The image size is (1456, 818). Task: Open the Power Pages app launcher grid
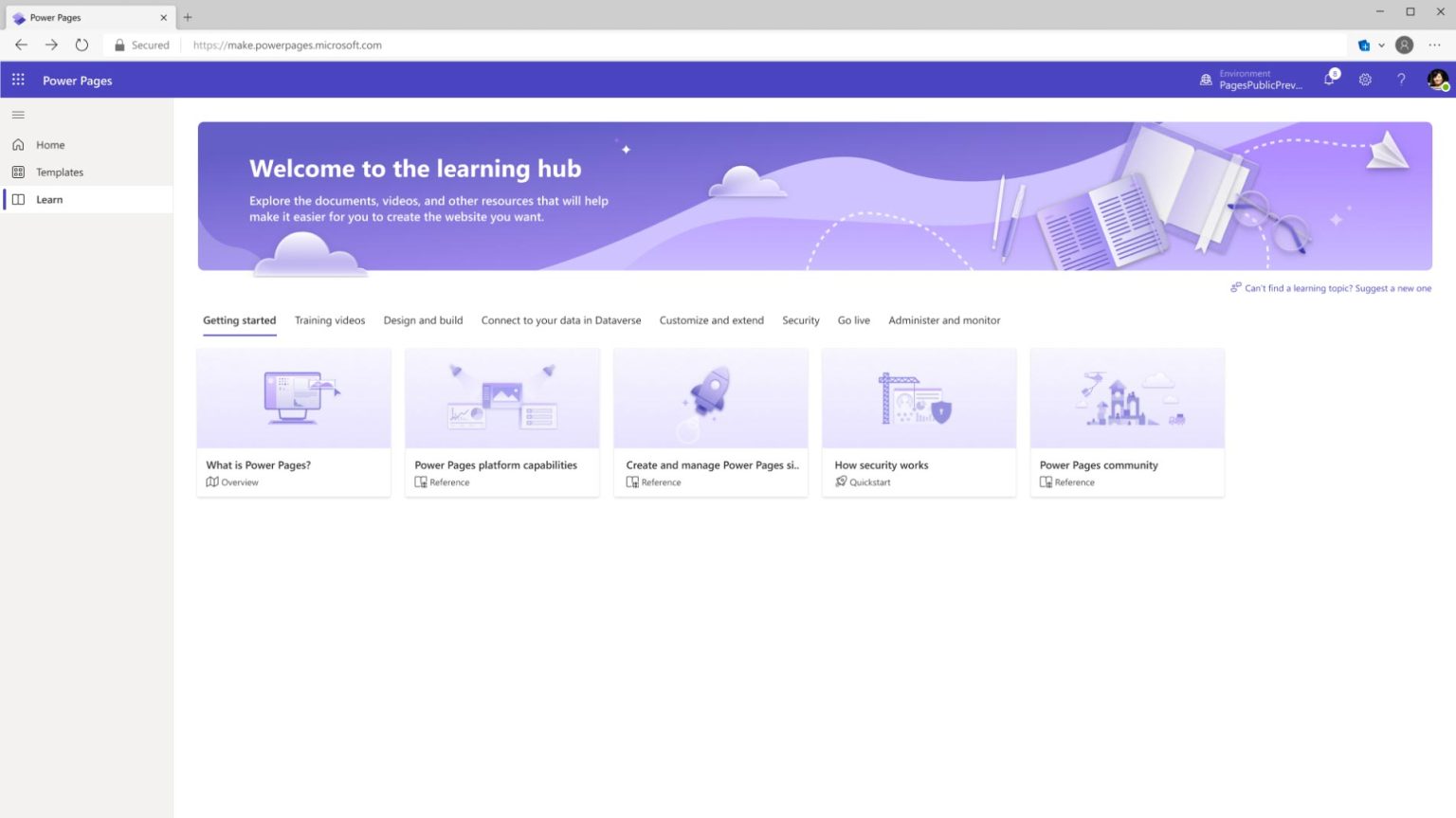pyautogui.click(x=17, y=80)
